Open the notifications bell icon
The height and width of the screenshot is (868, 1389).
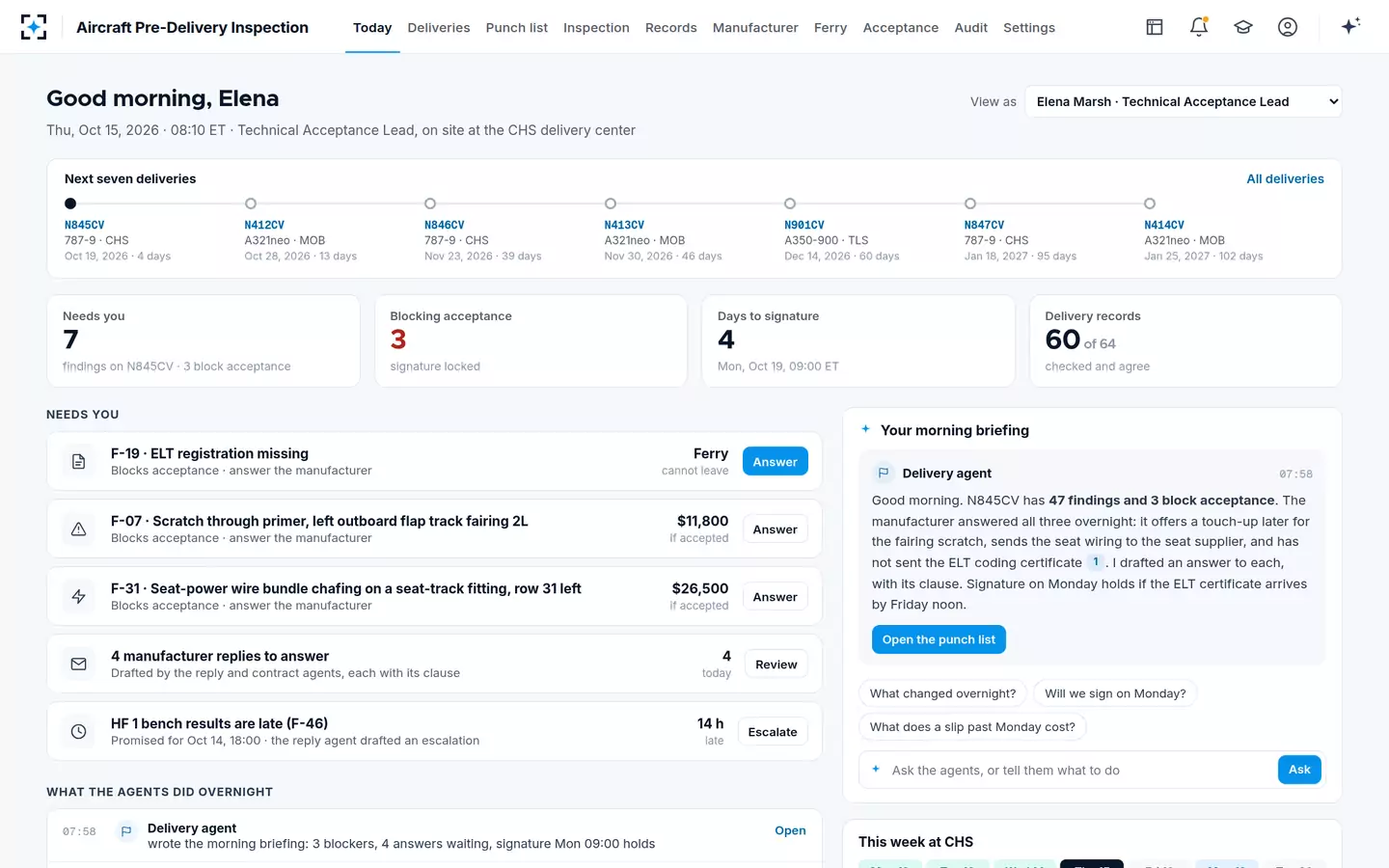(x=1199, y=27)
